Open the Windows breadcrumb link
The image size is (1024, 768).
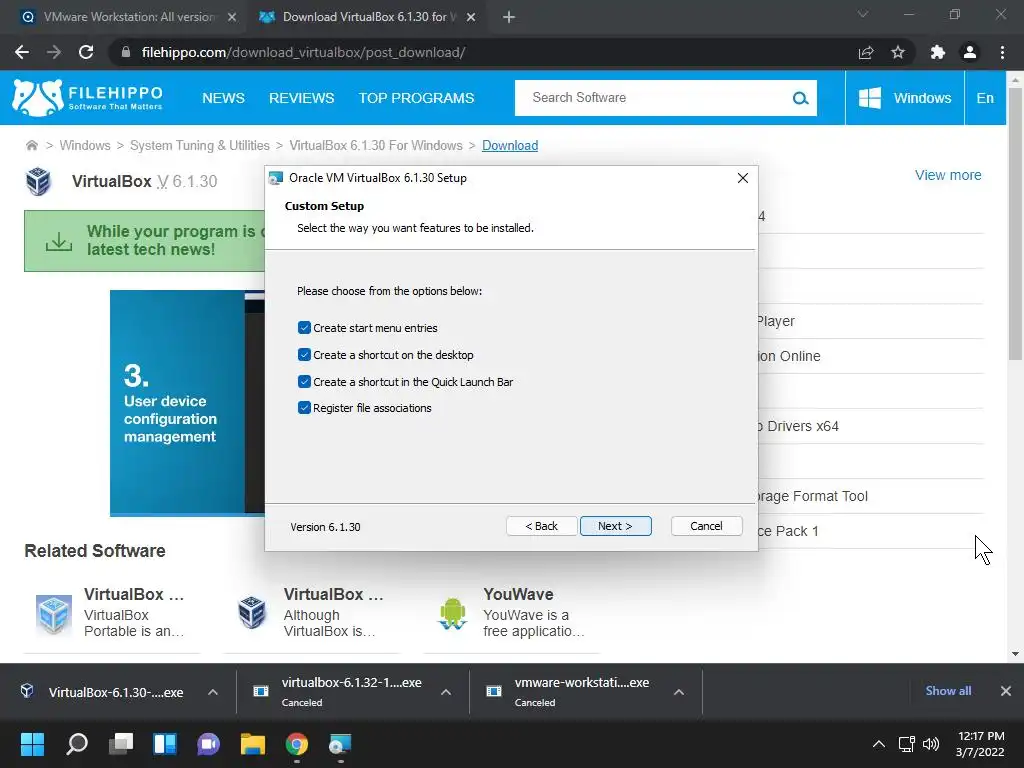click(x=85, y=145)
